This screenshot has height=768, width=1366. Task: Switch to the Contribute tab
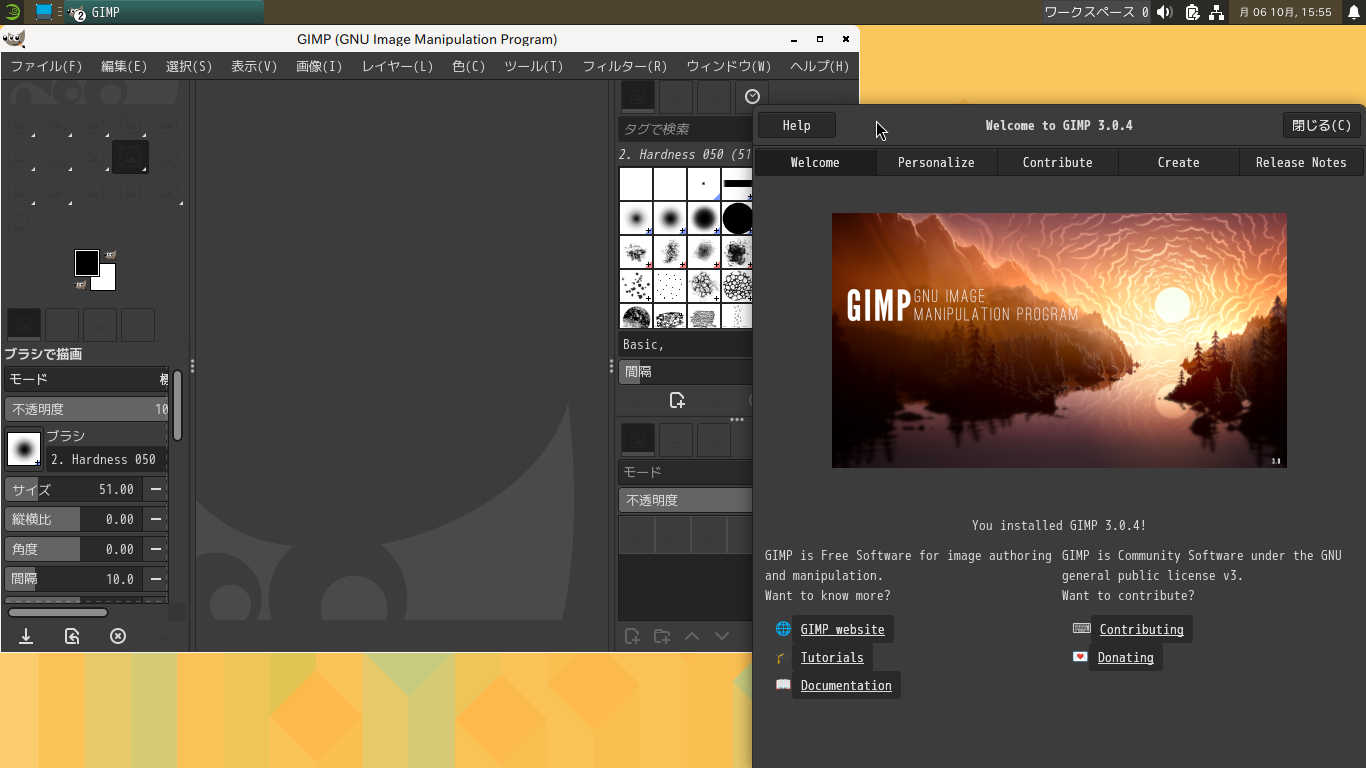click(x=1057, y=162)
